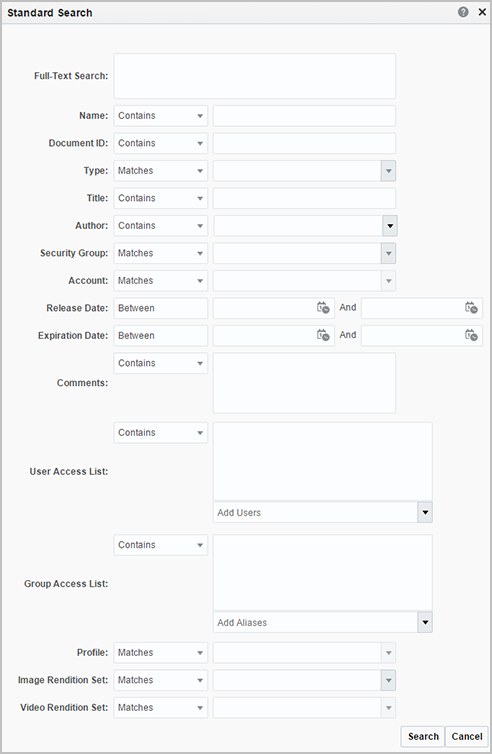Expand the Video Rendition Set value list

(x=389, y=707)
